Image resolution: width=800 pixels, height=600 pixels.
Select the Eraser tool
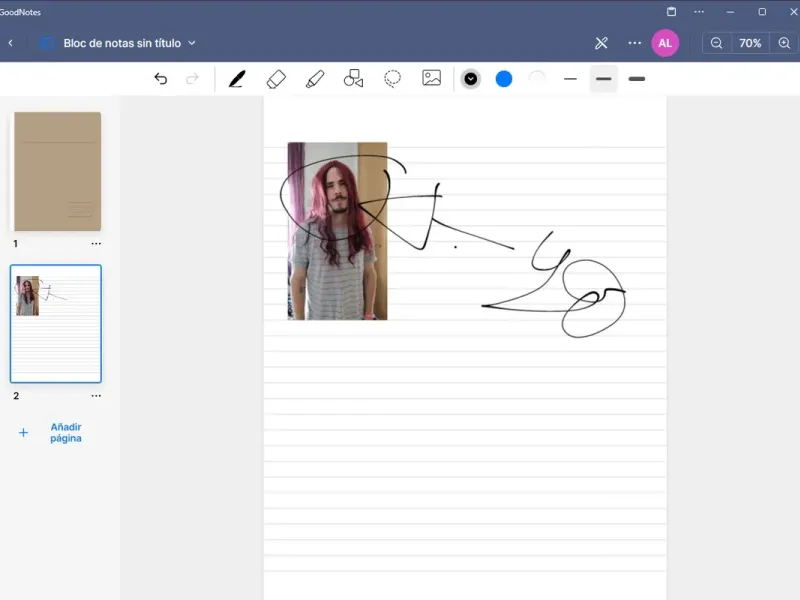277,79
